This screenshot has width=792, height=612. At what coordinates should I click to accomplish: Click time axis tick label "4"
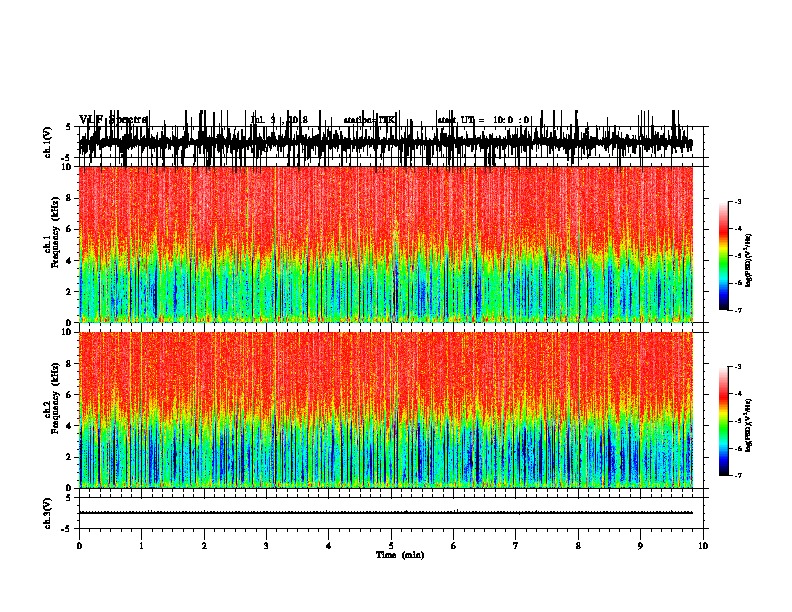[329, 546]
